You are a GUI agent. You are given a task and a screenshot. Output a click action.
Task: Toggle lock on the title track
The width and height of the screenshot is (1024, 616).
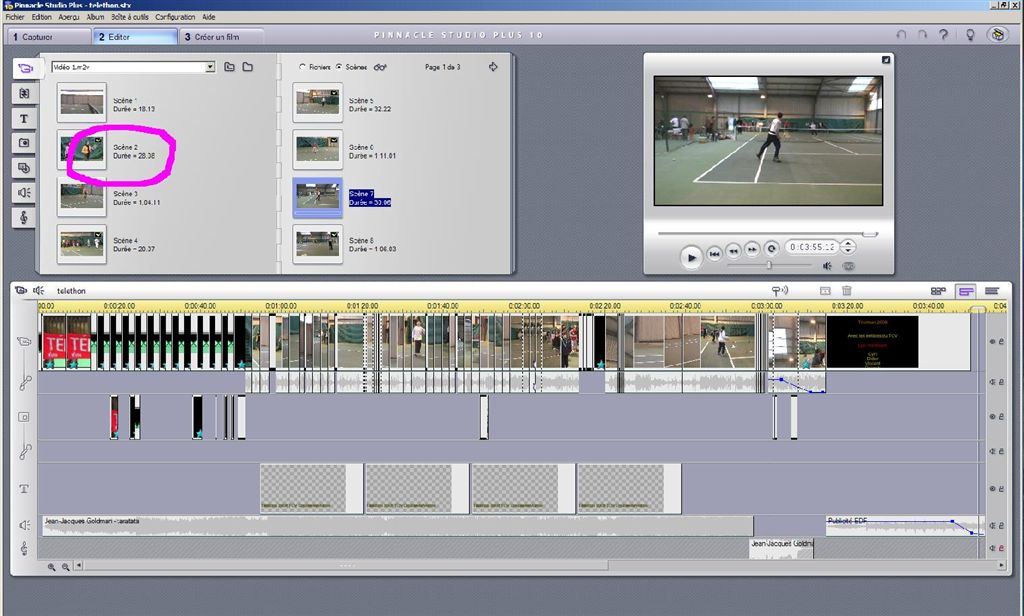click(1001, 489)
